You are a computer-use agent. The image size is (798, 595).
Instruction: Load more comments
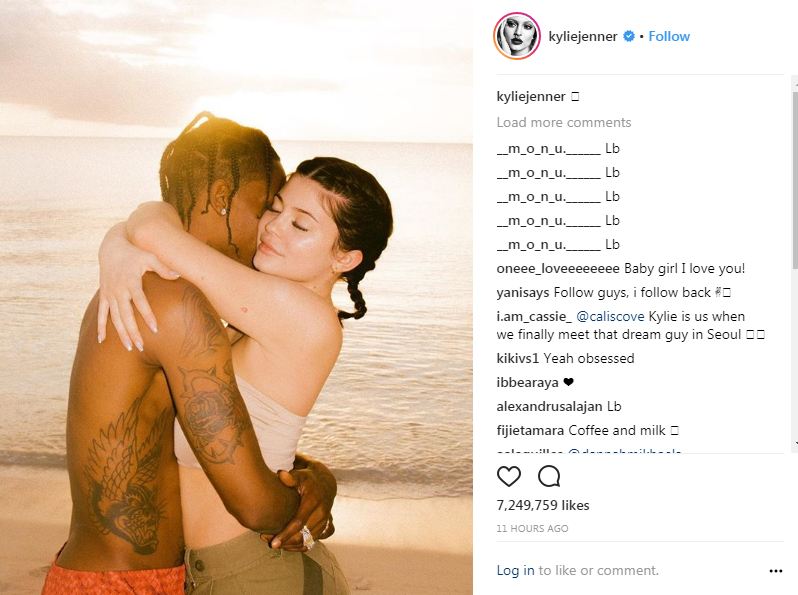pyautogui.click(x=563, y=122)
